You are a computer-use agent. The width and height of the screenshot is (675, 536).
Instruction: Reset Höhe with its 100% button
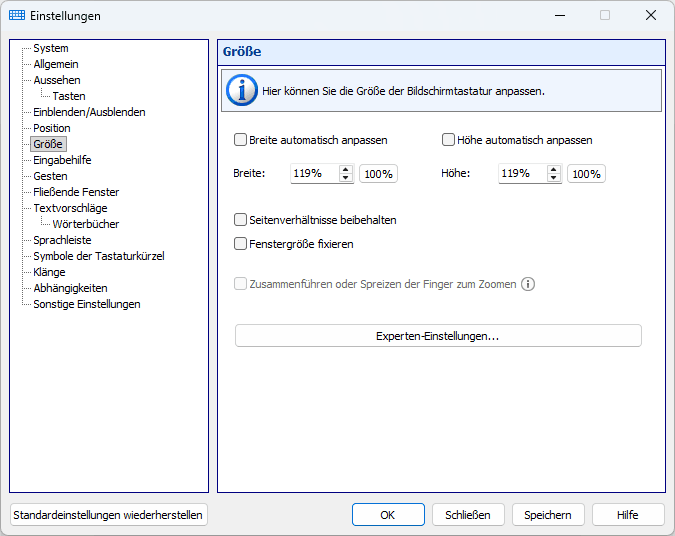[x=586, y=174]
